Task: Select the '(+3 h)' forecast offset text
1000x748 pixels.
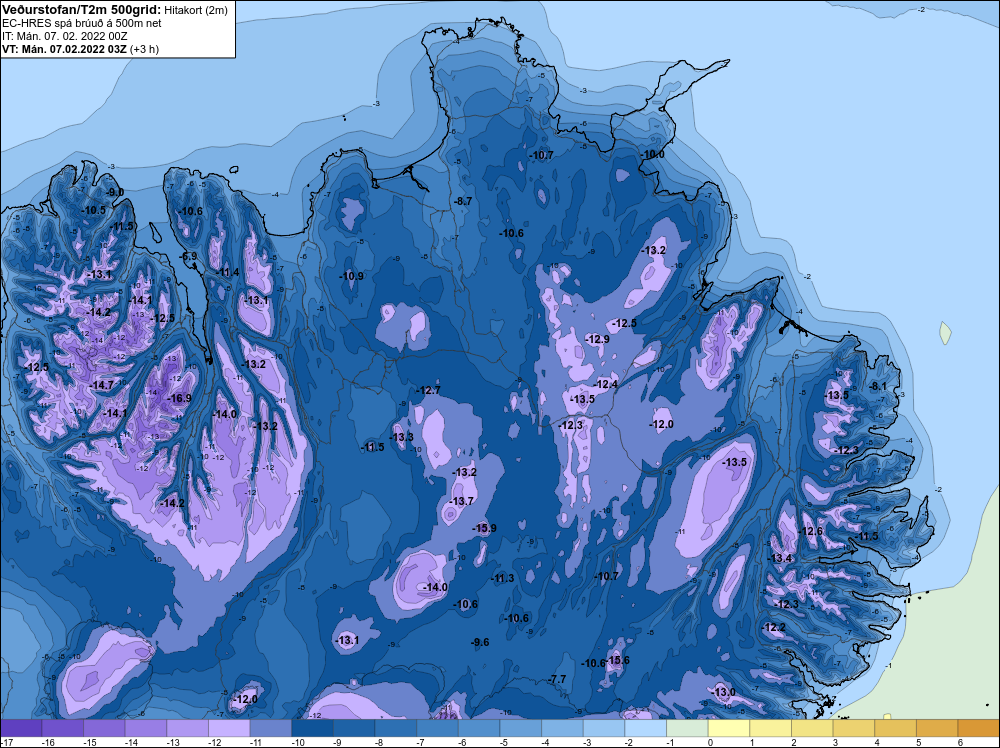Action: pos(144,49)
